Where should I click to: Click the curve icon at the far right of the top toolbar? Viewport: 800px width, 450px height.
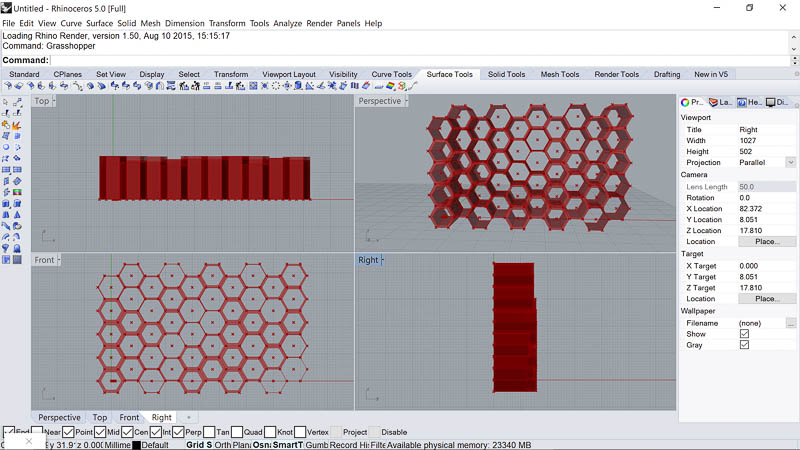coord(413,86)
